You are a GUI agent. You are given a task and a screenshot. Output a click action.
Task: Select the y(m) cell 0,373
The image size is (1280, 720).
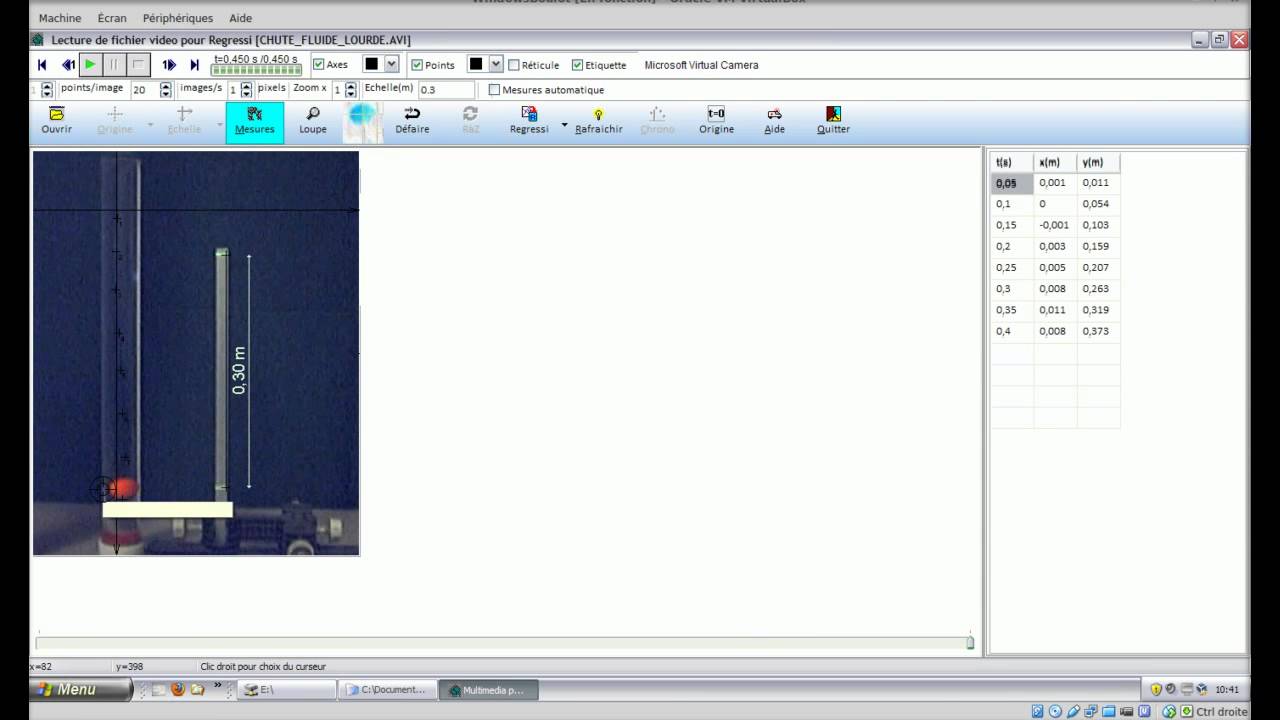click(x=1098, y=331)
